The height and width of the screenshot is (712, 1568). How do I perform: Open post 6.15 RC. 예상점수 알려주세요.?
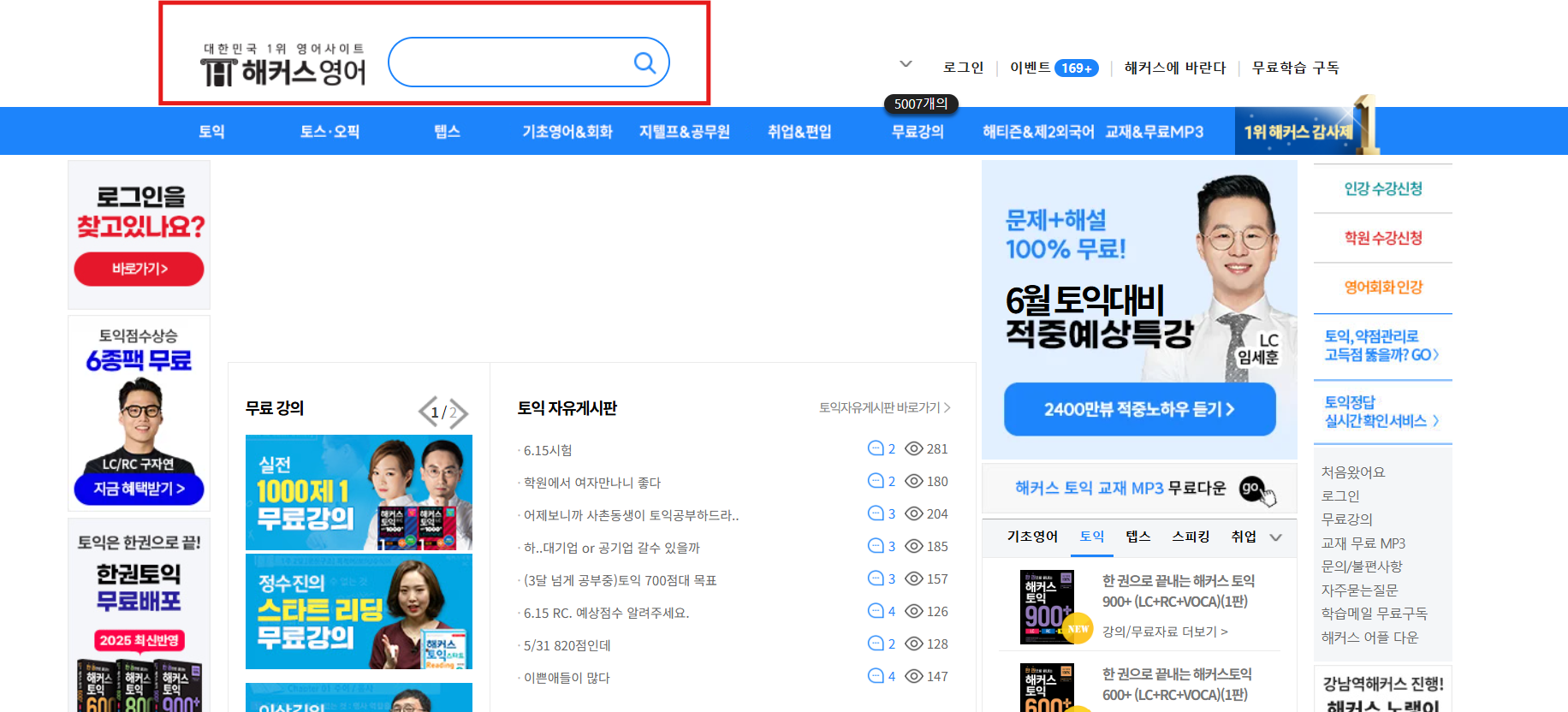coord(606,613)
